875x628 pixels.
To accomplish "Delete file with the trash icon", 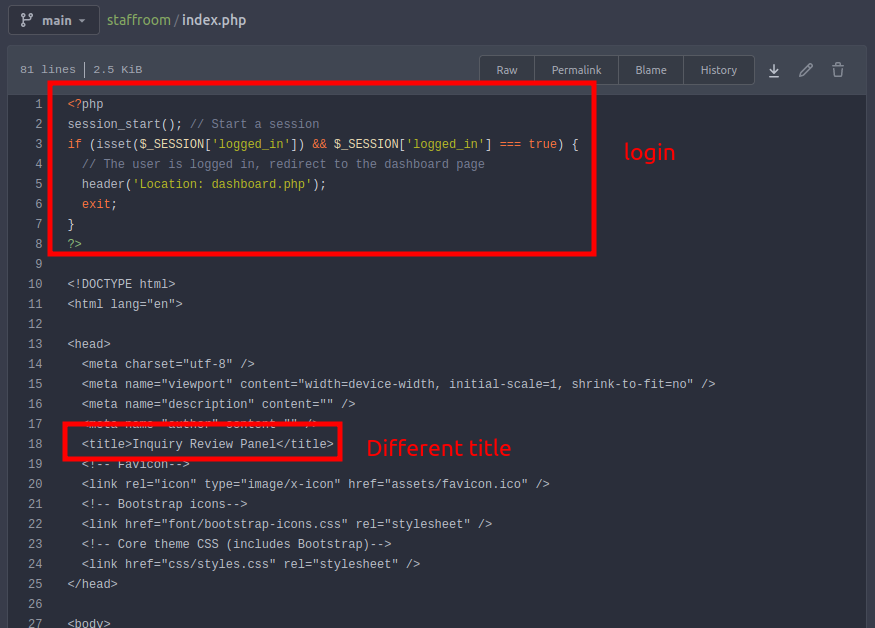I will 838,70.
